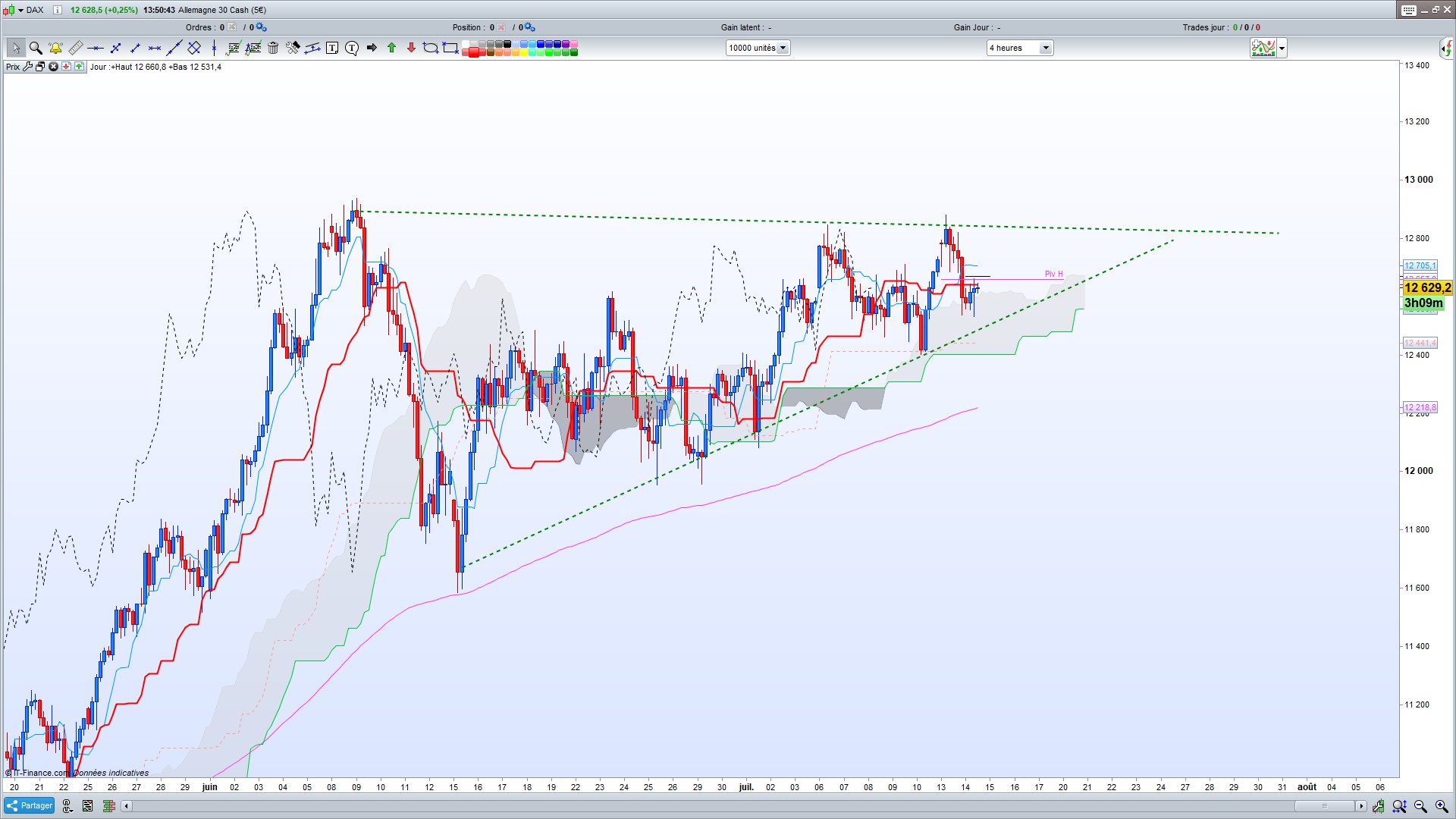The image size is (1456, 819).
Task: Open the second Fibonacci tool with red markers
Action: [253, 48]
